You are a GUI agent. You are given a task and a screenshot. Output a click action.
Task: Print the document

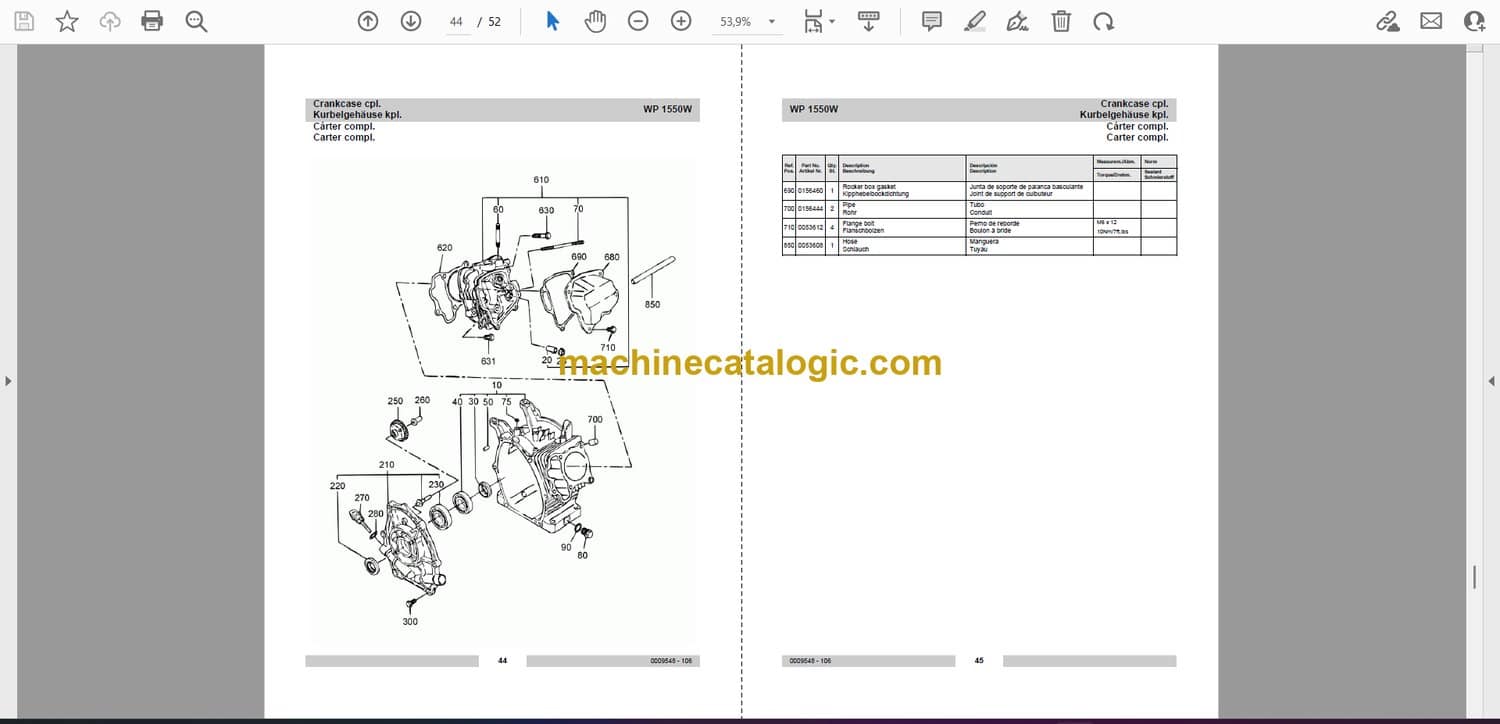152,21
